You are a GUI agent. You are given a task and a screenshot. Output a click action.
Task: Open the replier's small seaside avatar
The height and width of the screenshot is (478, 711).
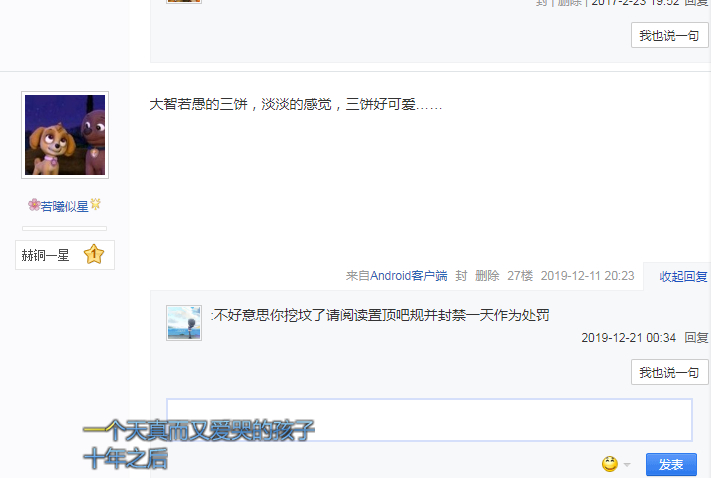click(x=184, y=323)
